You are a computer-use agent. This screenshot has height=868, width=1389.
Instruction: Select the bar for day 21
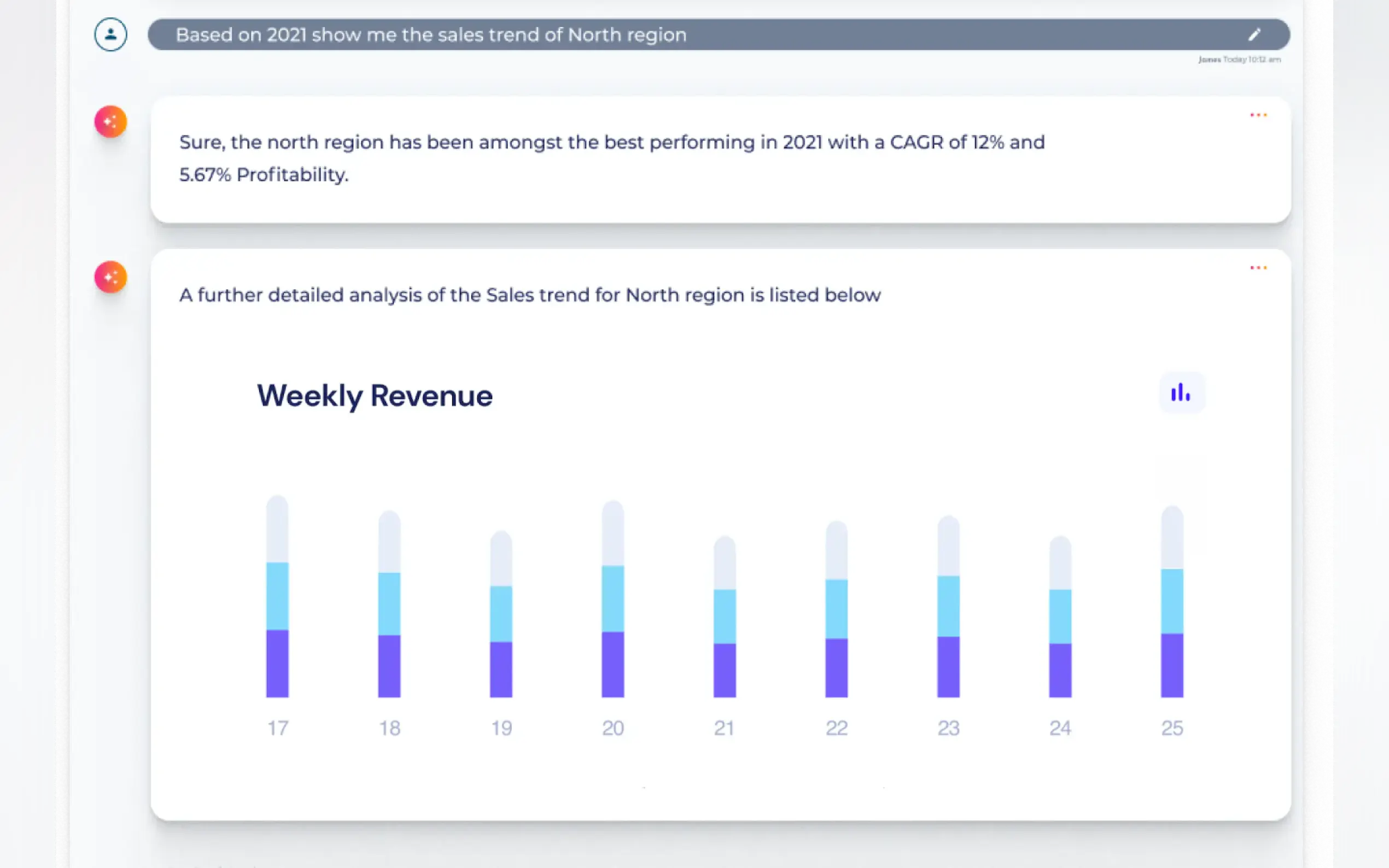pos(724,617)
